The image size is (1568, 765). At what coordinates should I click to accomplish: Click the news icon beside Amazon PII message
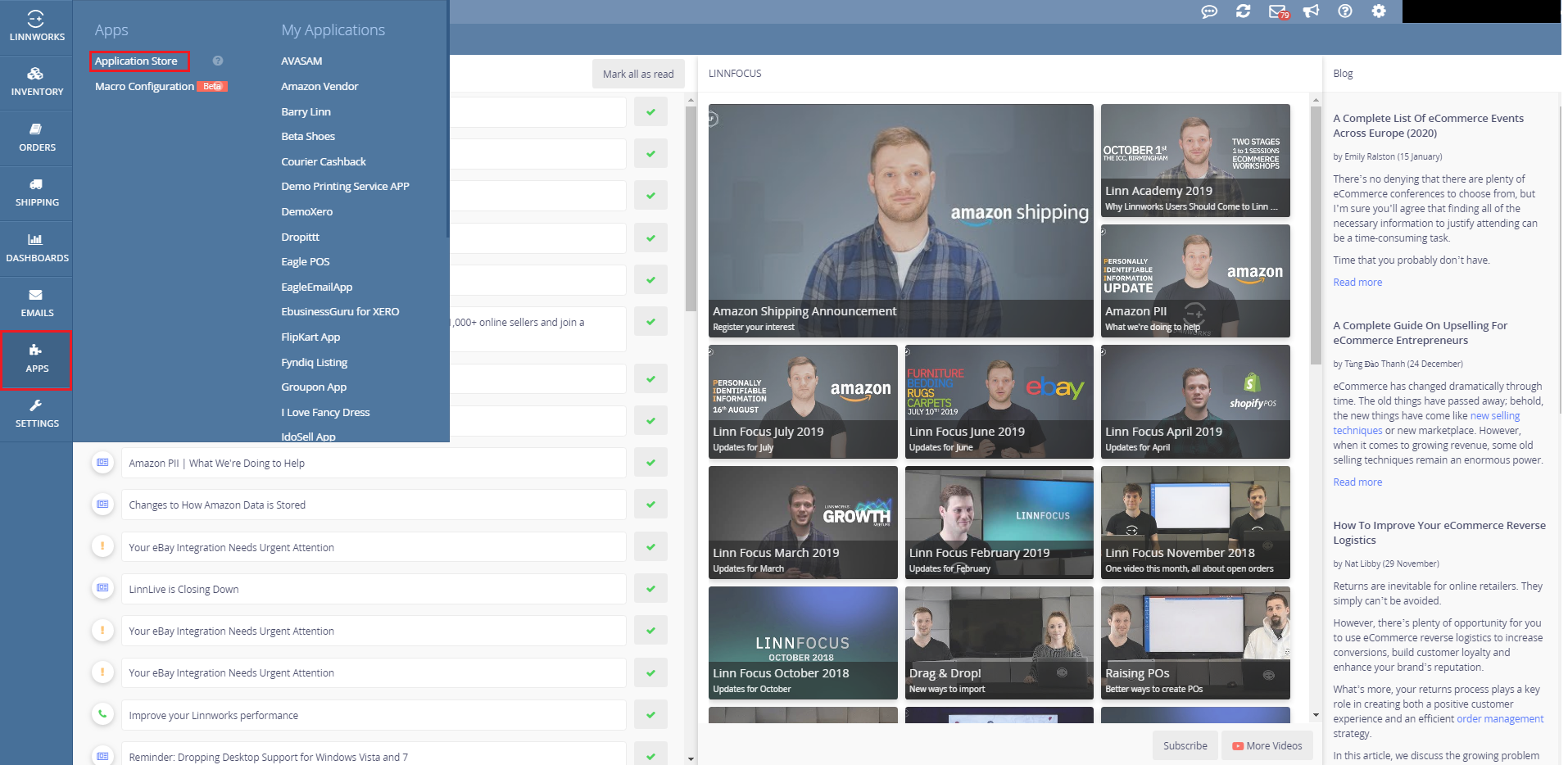click(102, 462)
